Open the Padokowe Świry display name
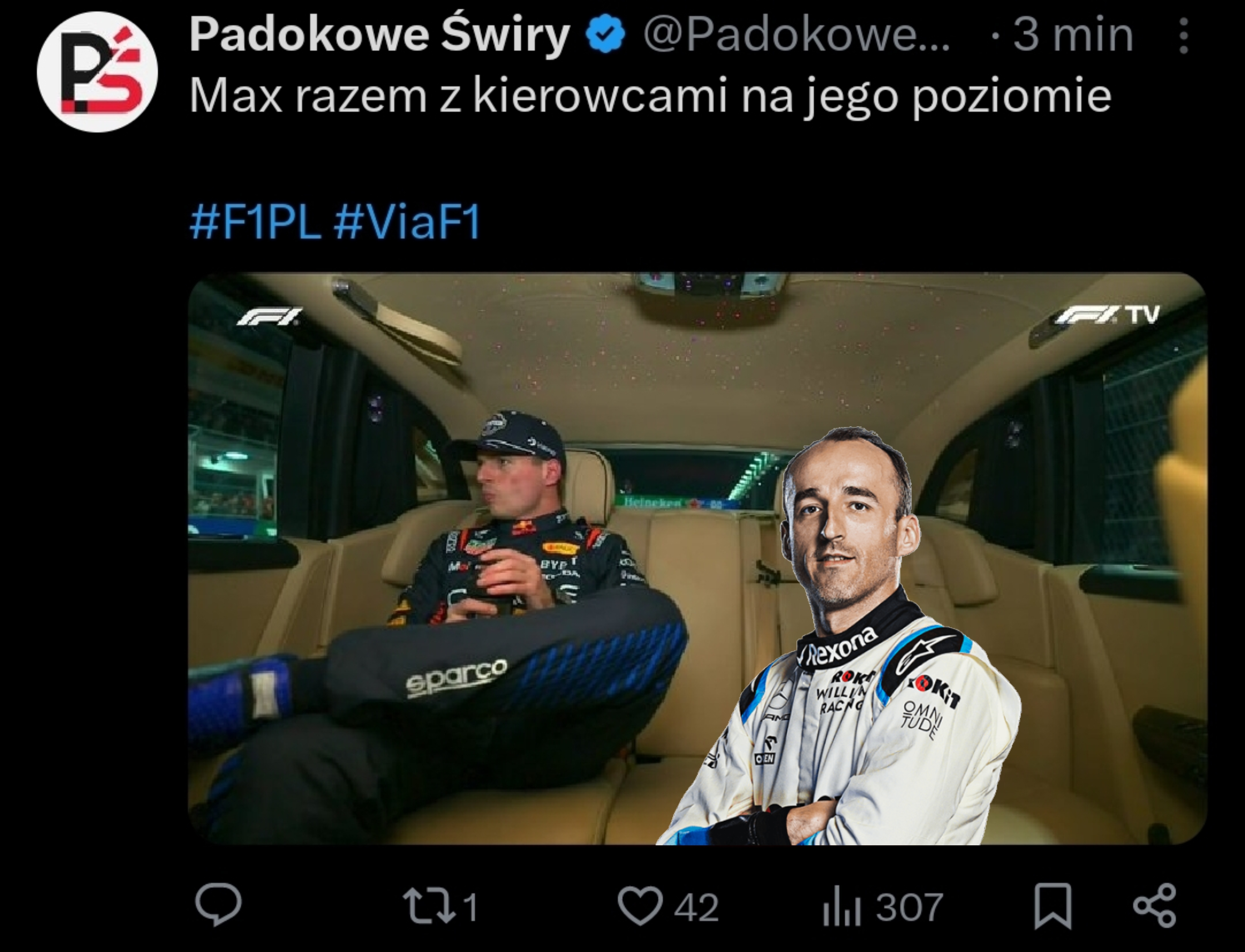The height and width of the screenshot is (952, 1245). pyautogui.click(x=379, y=36)
